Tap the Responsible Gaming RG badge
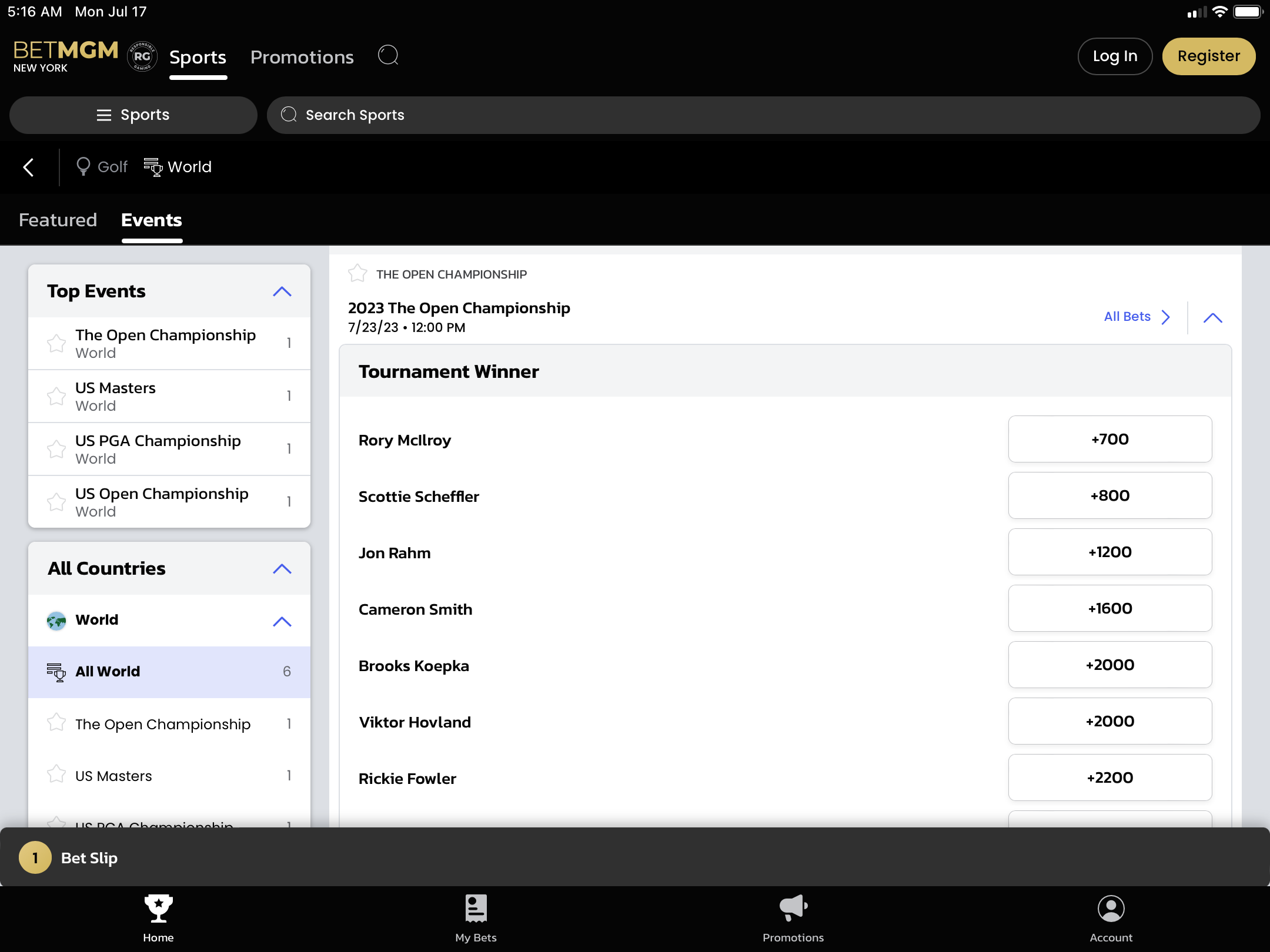1270x952 pixels. (142, 56)
